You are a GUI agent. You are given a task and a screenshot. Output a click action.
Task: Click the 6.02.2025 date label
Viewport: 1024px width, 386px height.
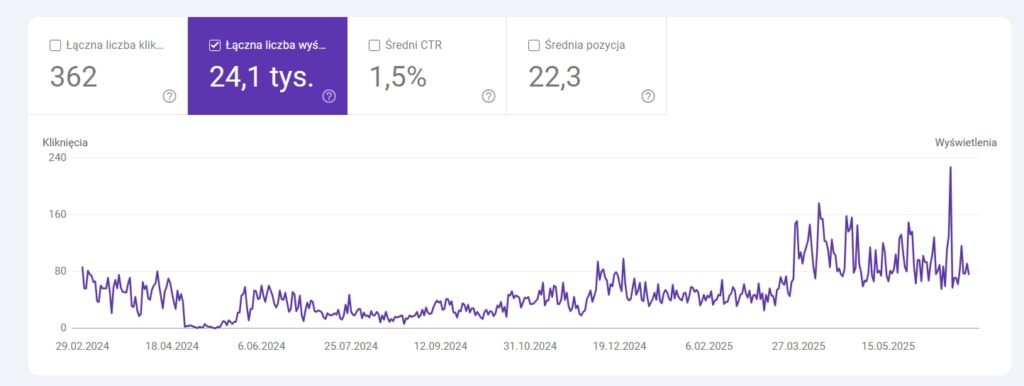point(709,346)
